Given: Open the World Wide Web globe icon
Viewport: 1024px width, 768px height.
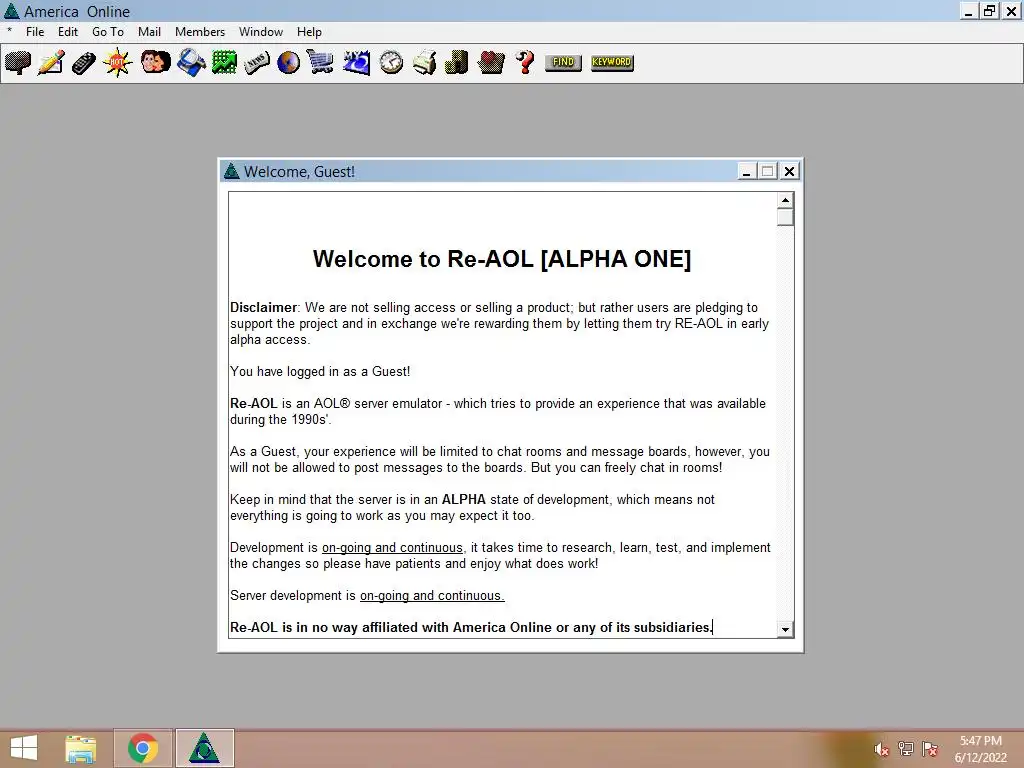Looking at the screenshot, I should coord(288,63).
